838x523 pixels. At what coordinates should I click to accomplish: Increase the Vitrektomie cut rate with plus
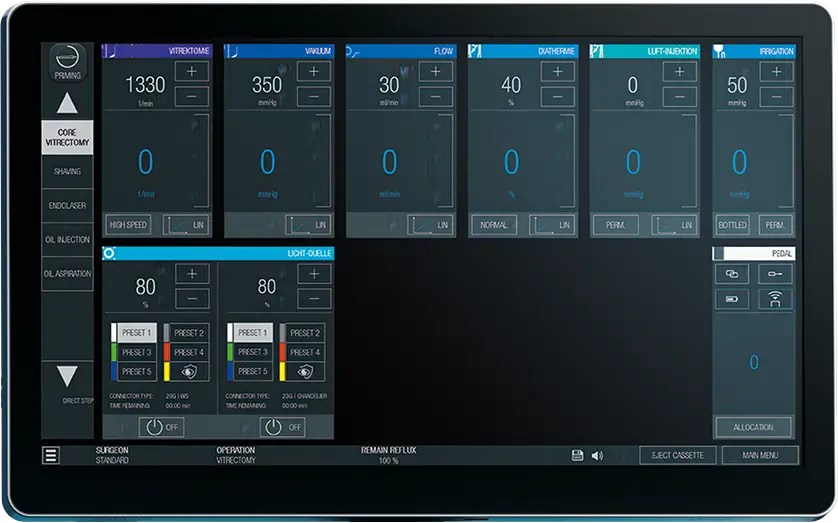pos(191,72)
